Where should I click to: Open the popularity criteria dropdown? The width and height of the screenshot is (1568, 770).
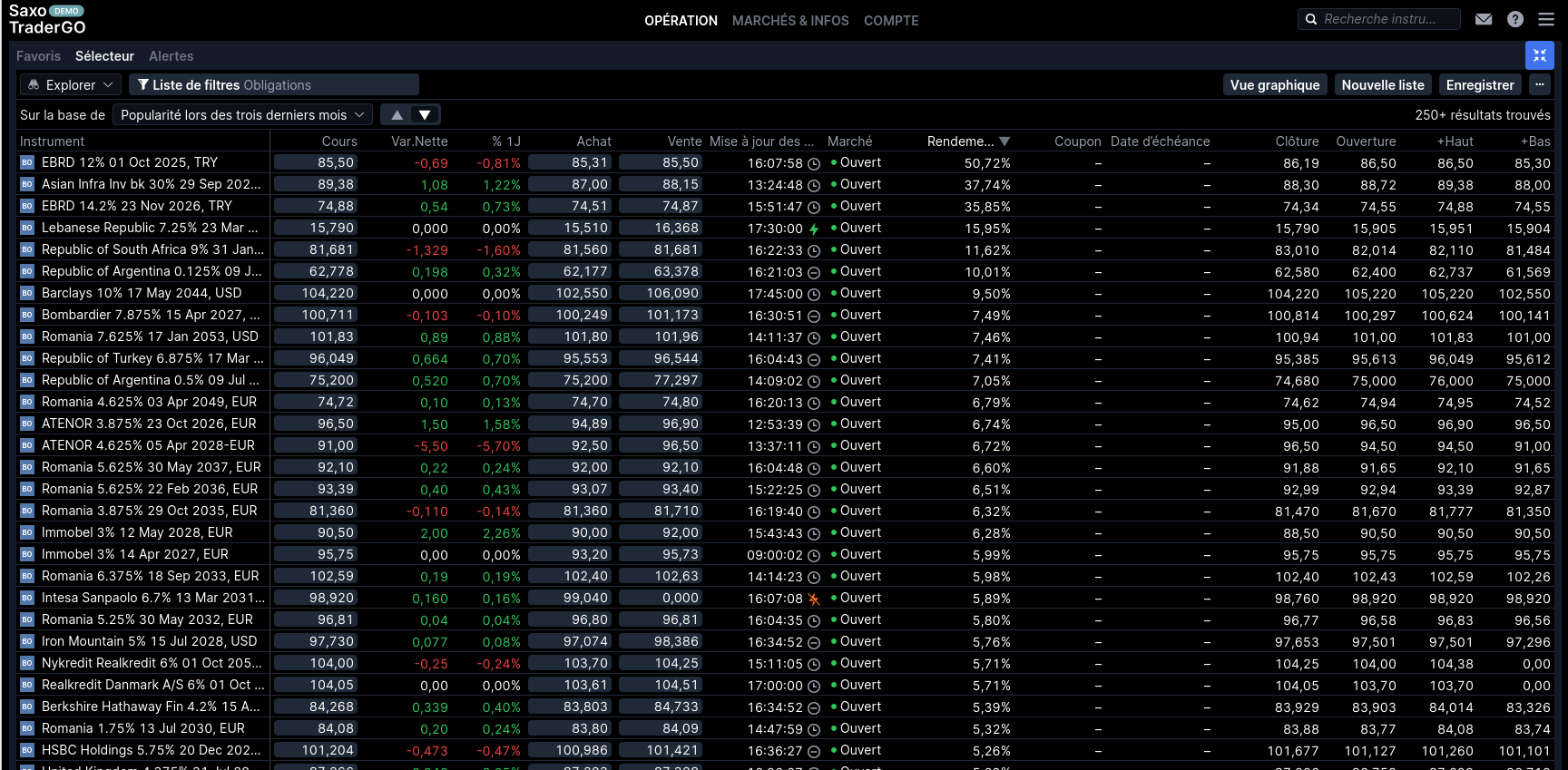coord(242,114)
